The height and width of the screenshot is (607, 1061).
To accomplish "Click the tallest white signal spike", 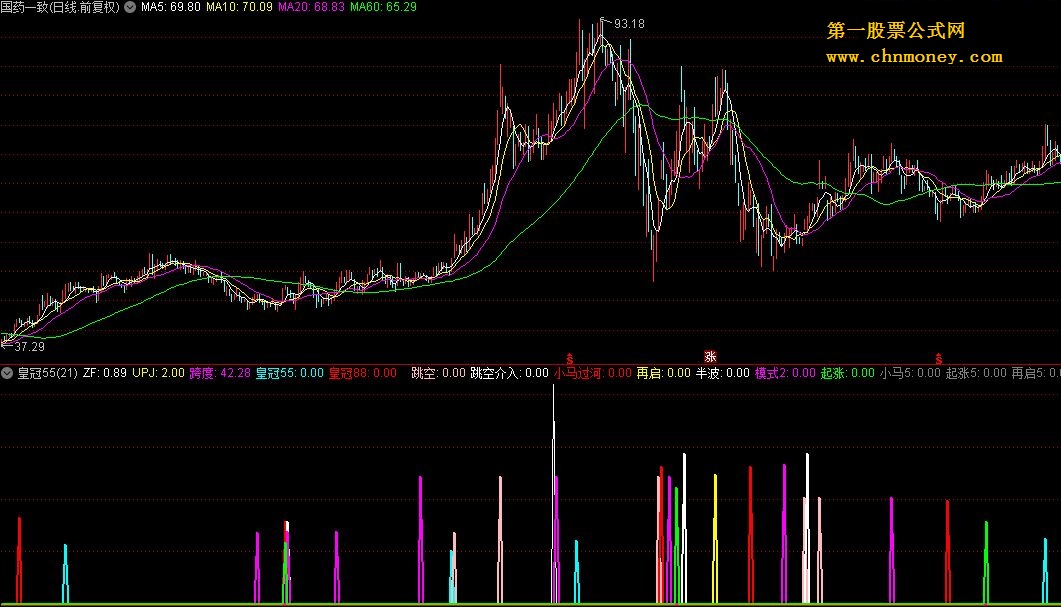I will [554, 494].
